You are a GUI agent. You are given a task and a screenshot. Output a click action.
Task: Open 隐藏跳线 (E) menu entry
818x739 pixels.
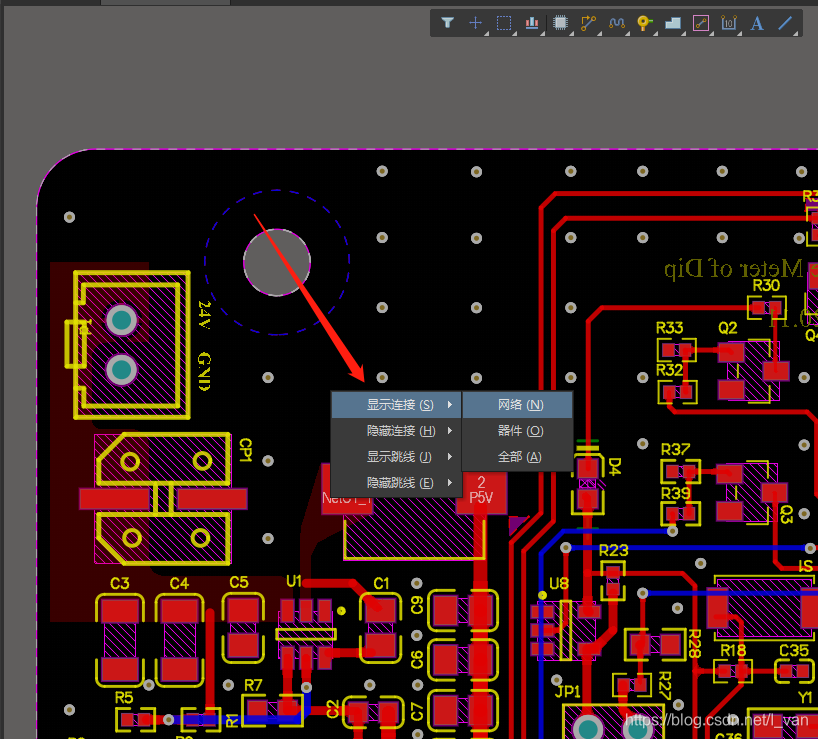(396, 483)
